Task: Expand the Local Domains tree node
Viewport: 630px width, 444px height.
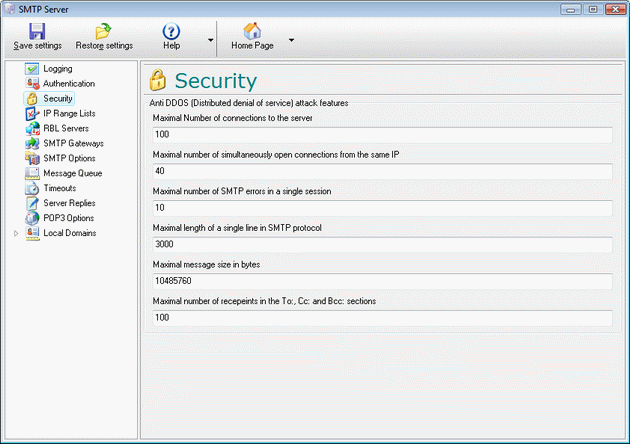Action: (16, 234)
